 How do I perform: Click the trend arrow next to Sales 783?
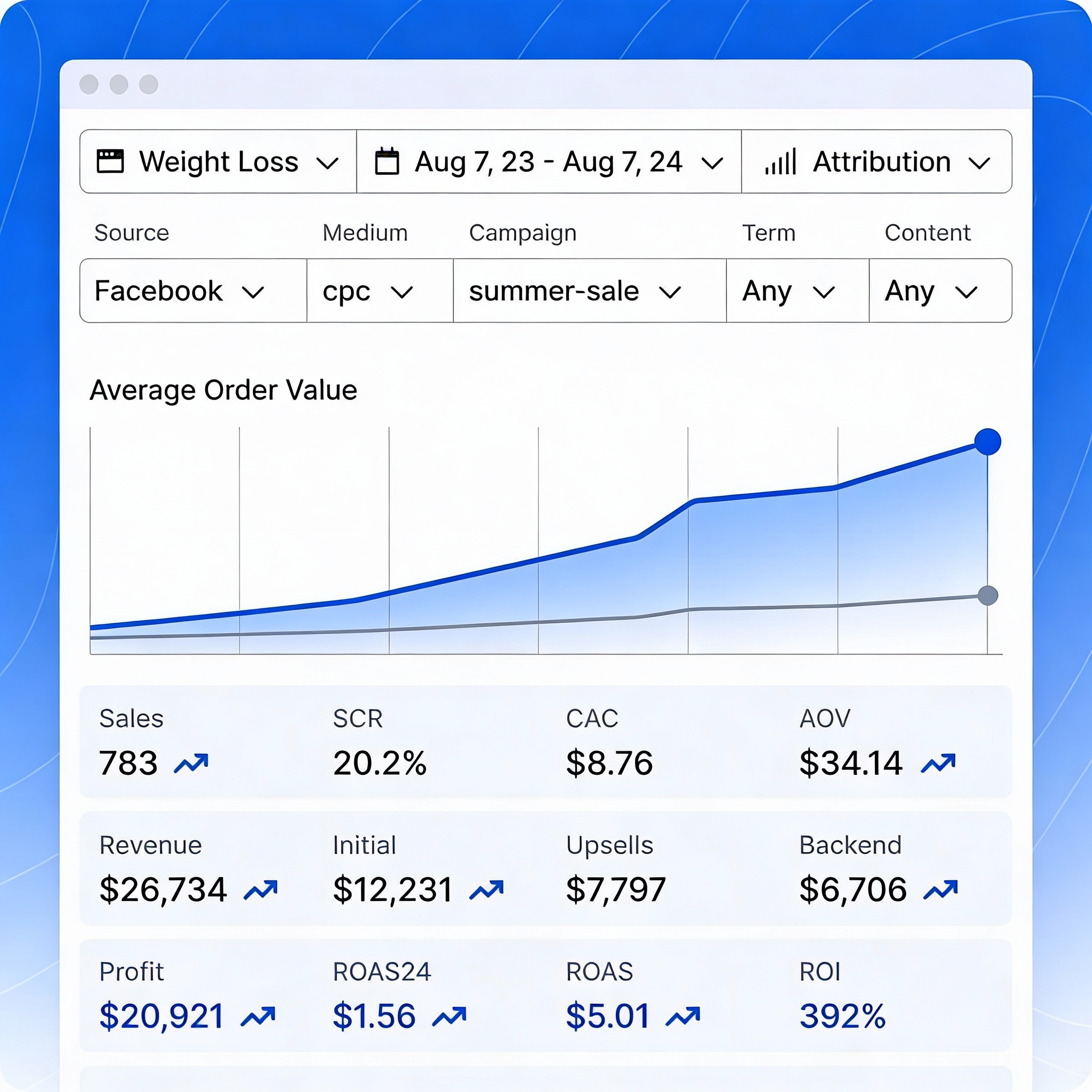coord(191,763)
